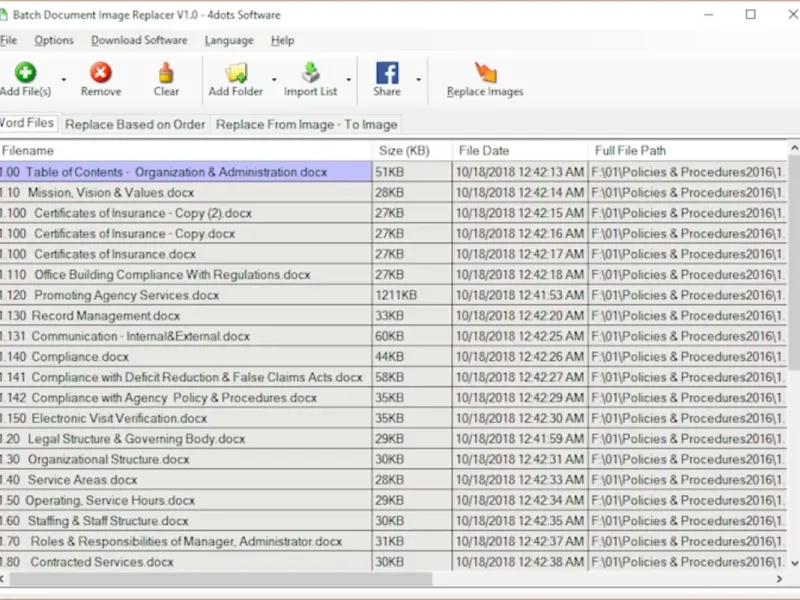800x600 pixels.
Task: Click the green Add File(s) icon
Action: (x=25, y=72)
